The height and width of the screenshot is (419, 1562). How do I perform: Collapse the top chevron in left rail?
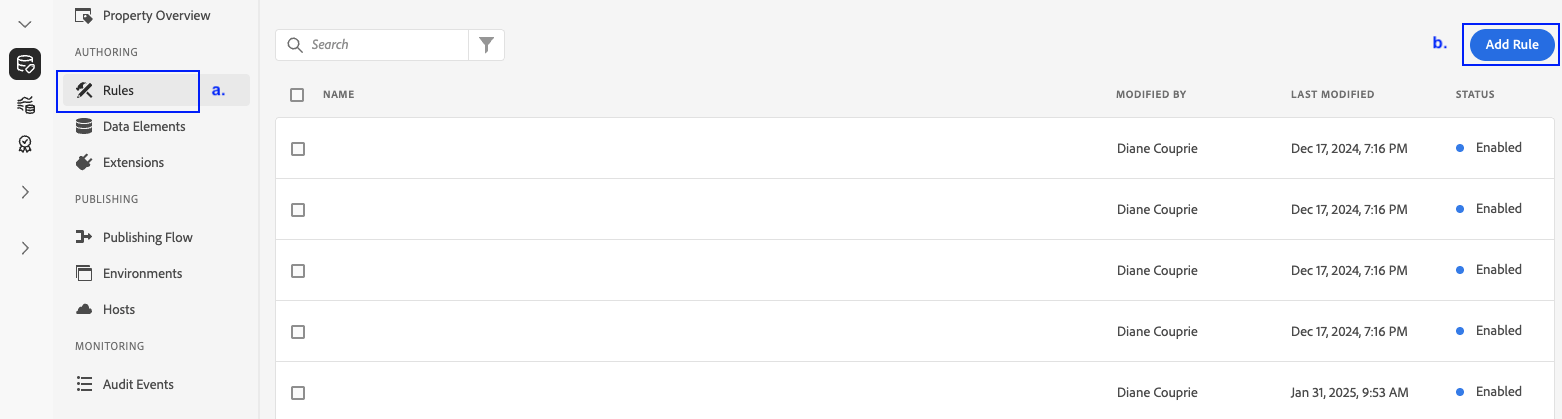pyautogui.click(x=25, y=23)
